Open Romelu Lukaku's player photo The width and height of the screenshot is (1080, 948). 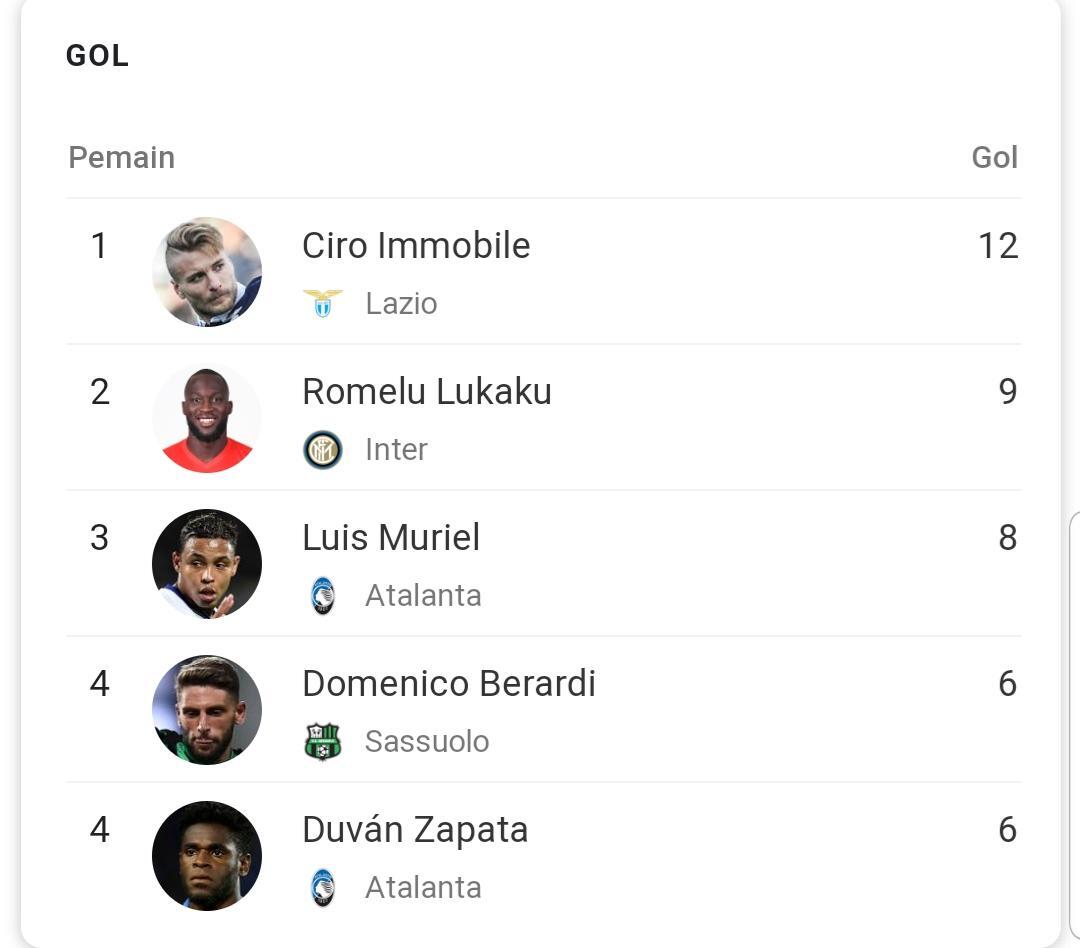[x=207, y=418]
